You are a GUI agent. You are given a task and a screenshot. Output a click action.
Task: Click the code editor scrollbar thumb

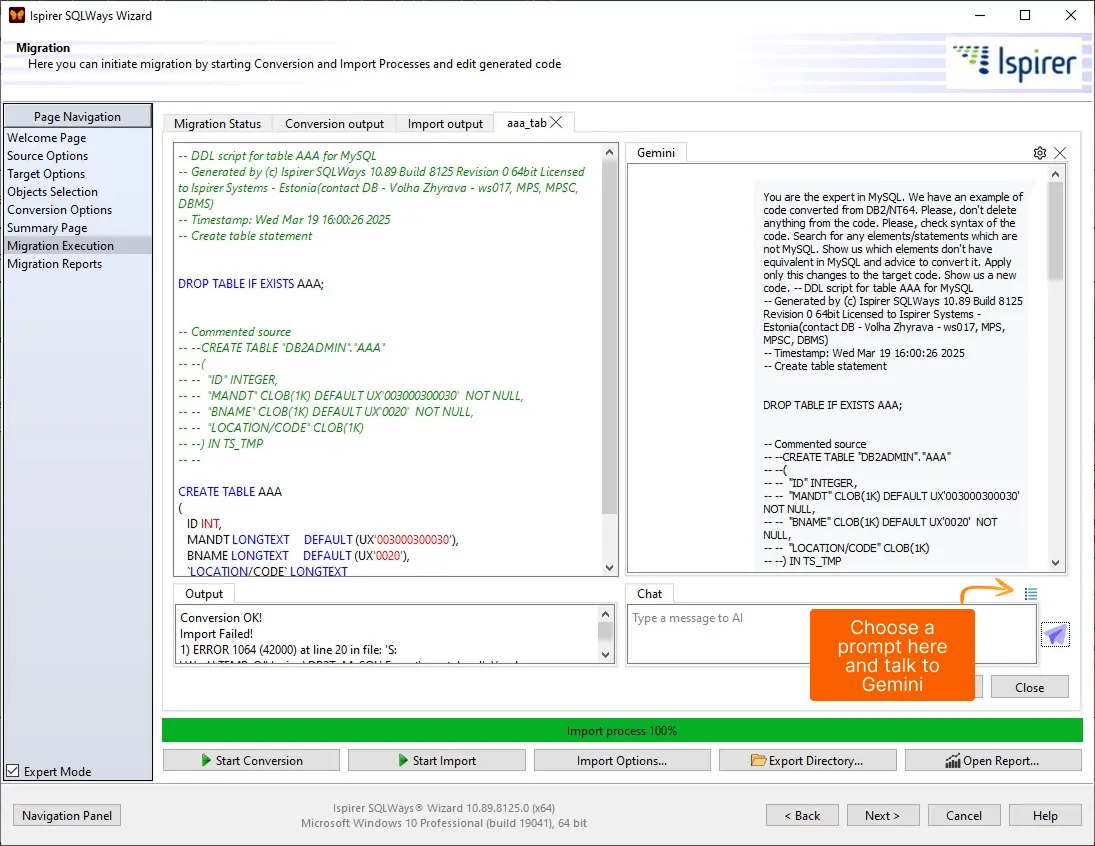(x=610, y=337)
